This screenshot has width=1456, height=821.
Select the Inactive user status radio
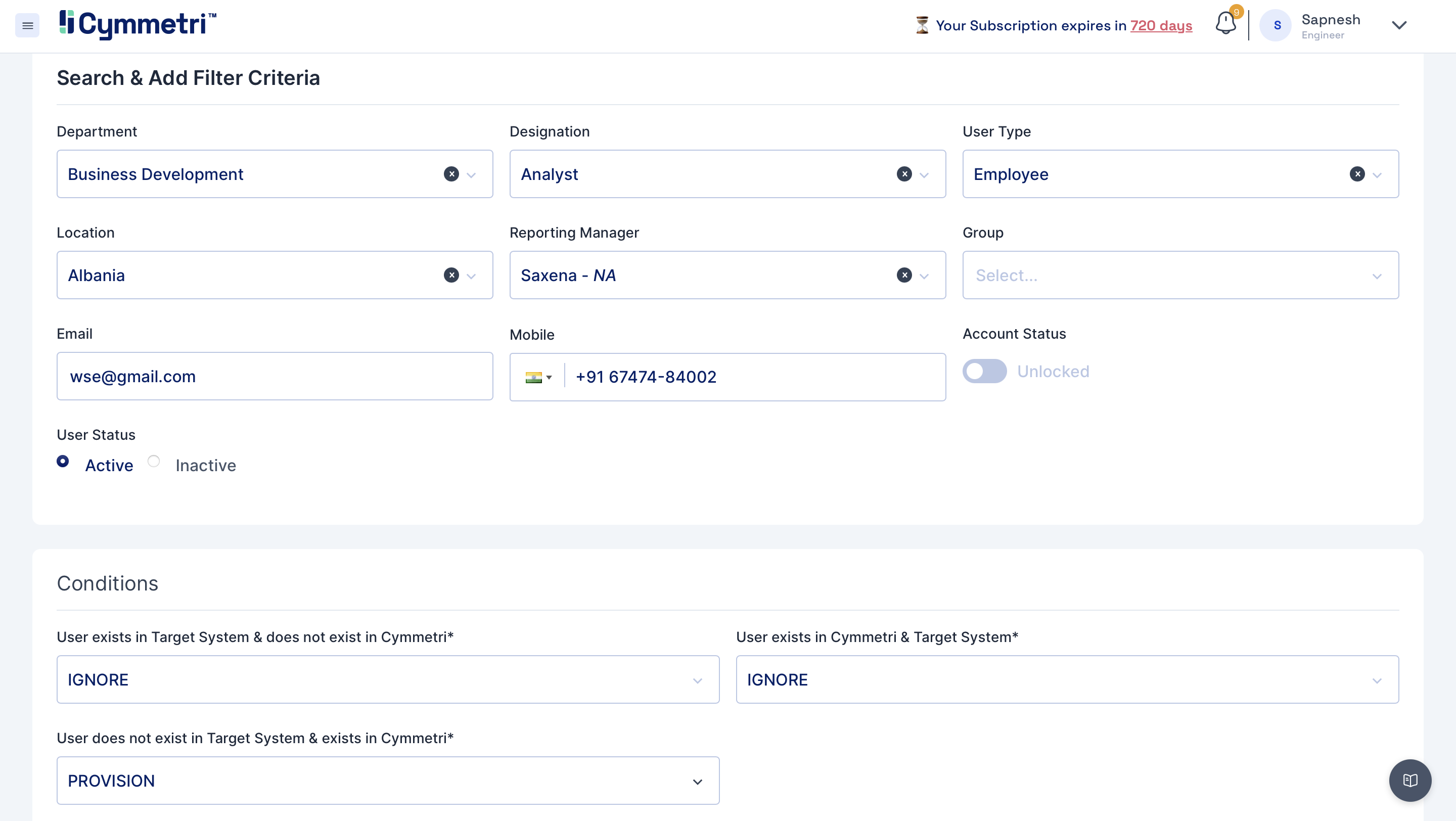[154, 461]
